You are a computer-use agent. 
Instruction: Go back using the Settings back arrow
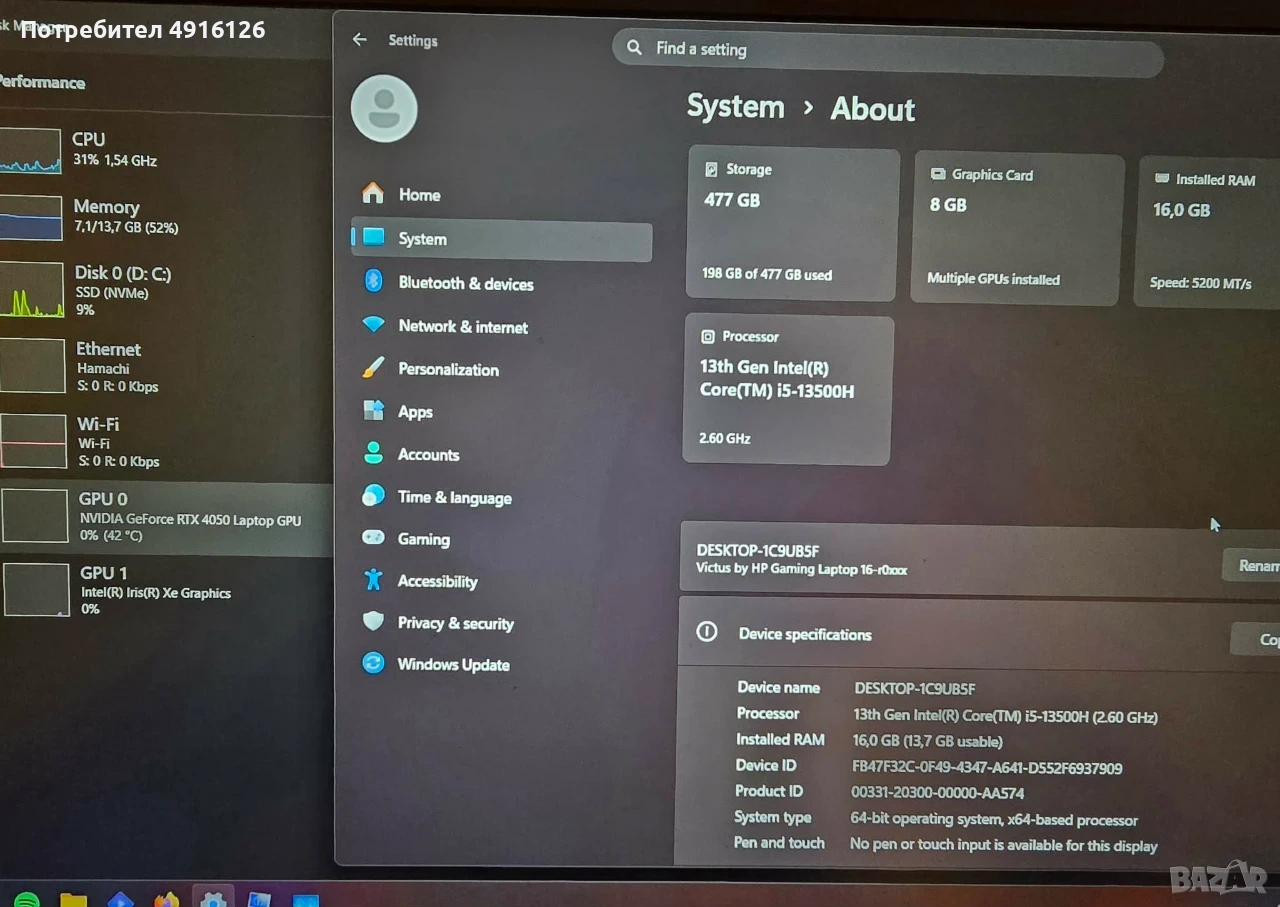(x=360, y=40)
